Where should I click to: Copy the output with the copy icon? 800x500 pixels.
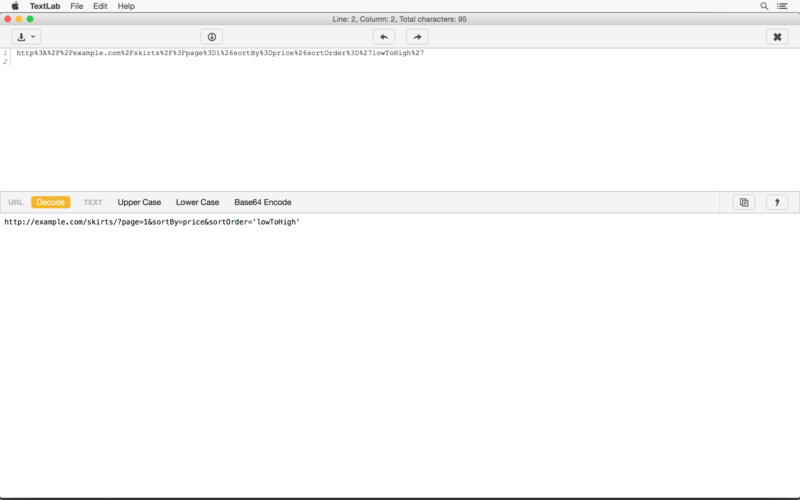point(743,202)
